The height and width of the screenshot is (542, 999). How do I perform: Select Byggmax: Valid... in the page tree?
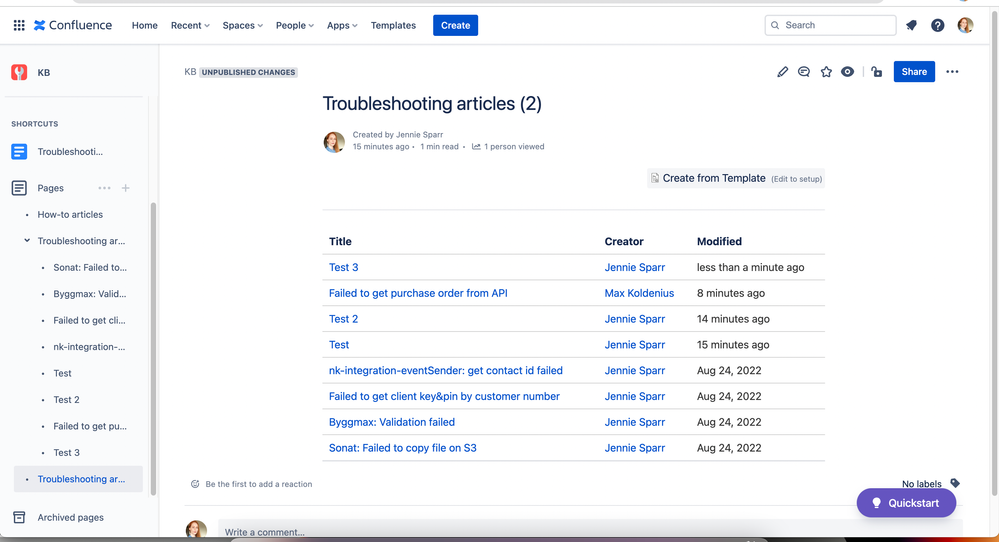click(x=90, y=294)
